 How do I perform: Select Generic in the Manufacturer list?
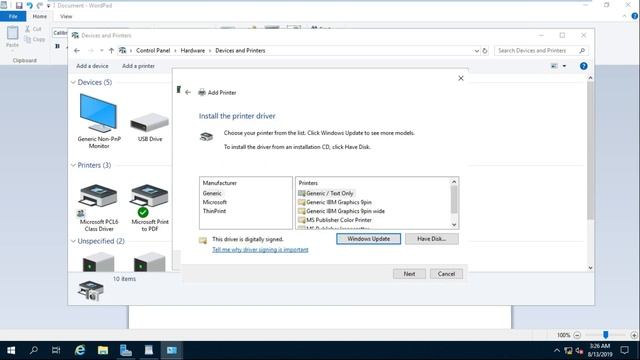(x=212, y=193)
